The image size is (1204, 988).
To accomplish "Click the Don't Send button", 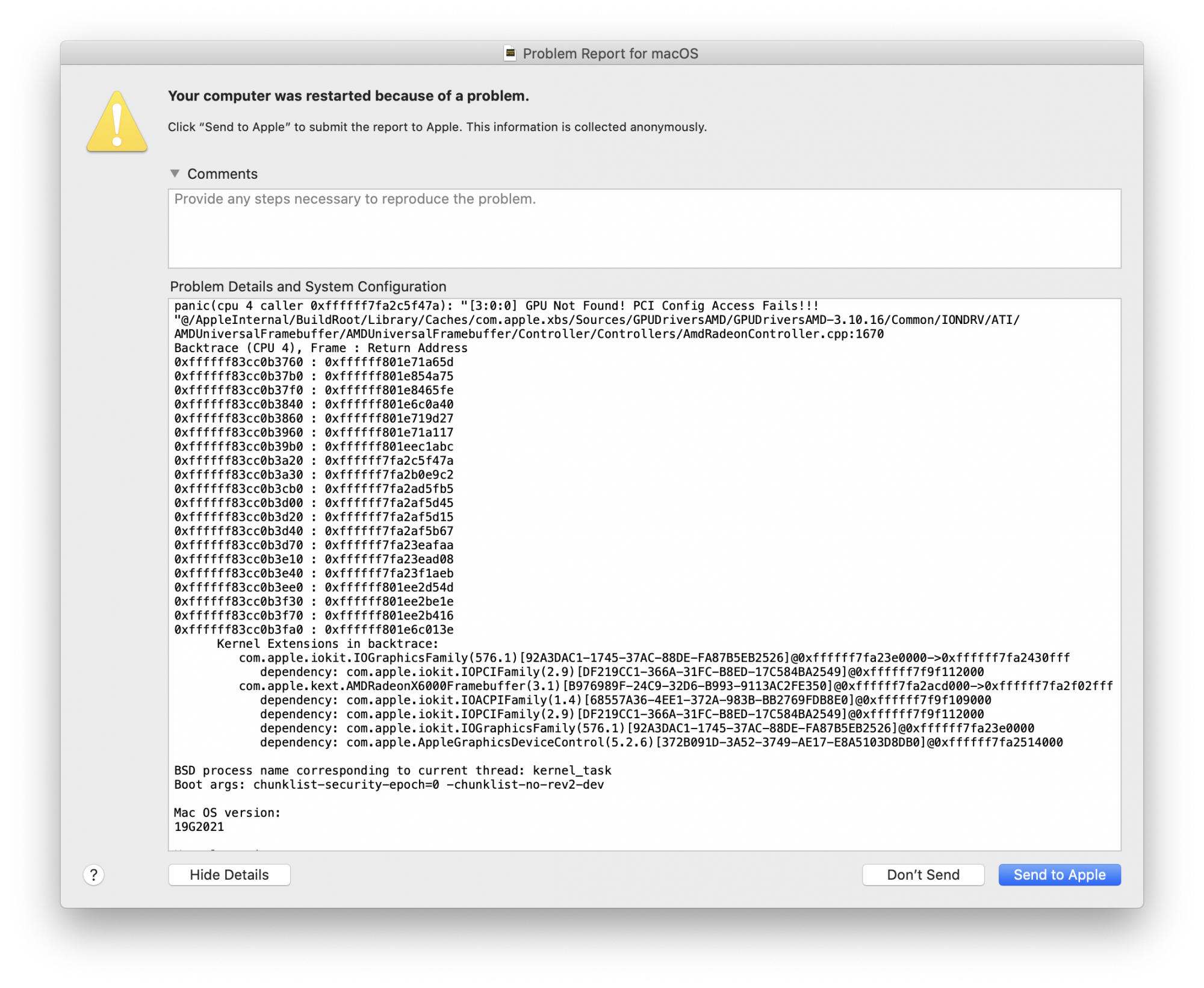I will tap(922, 875).
